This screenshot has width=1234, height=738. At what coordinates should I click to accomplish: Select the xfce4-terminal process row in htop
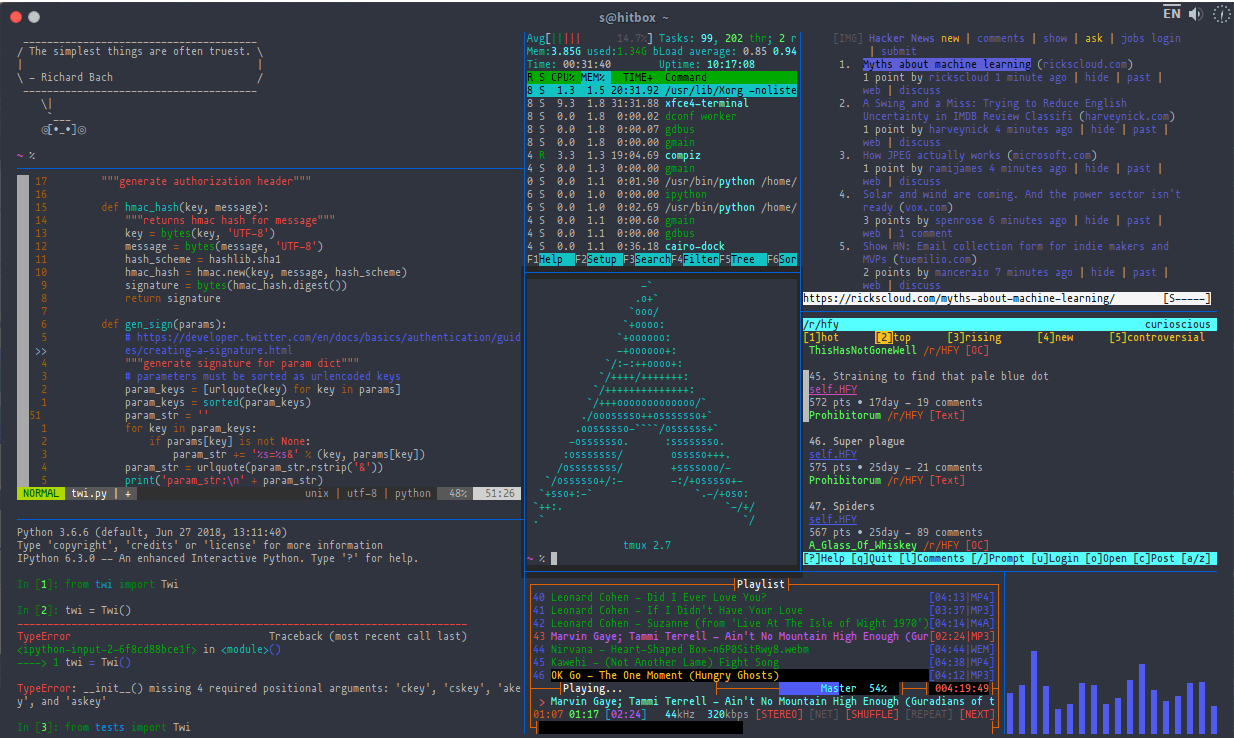coord(662,103)
